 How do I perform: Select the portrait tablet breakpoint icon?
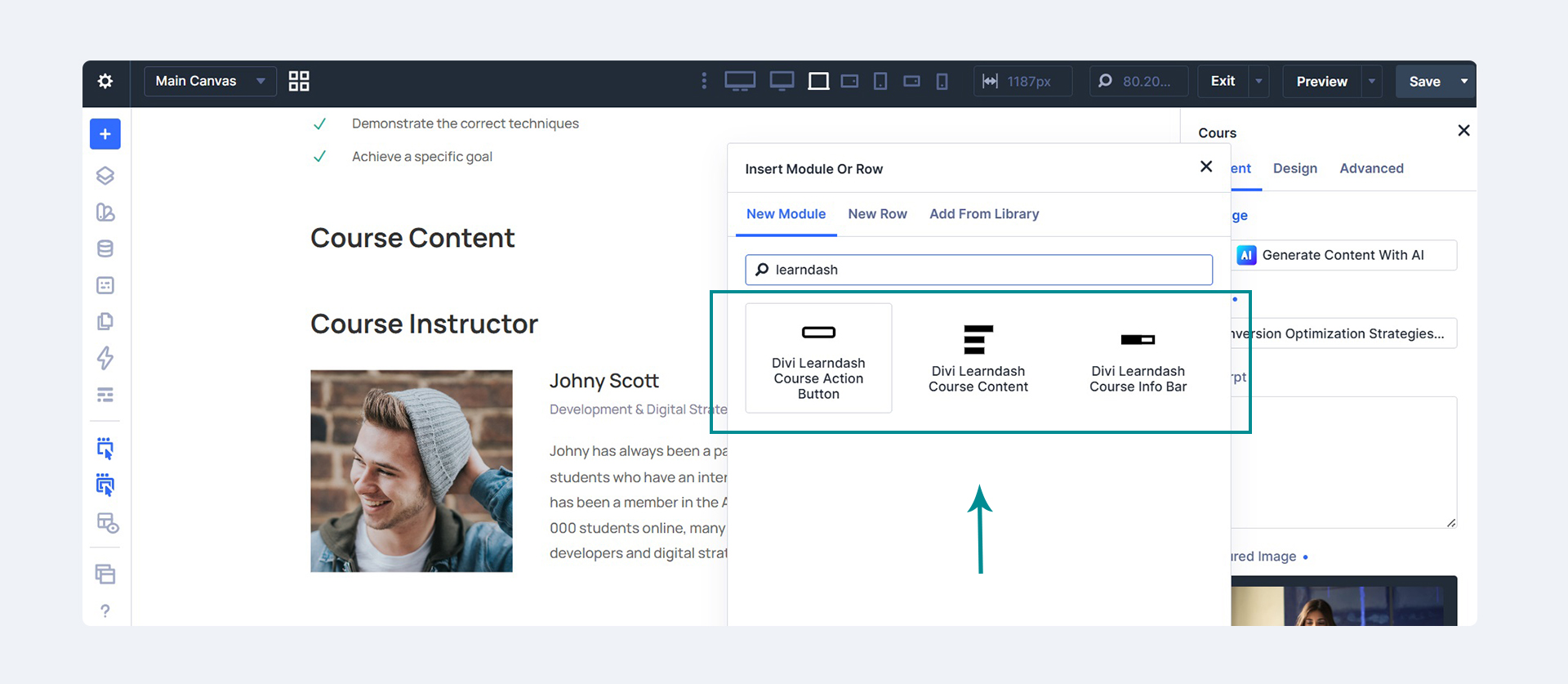coord(880,81)
